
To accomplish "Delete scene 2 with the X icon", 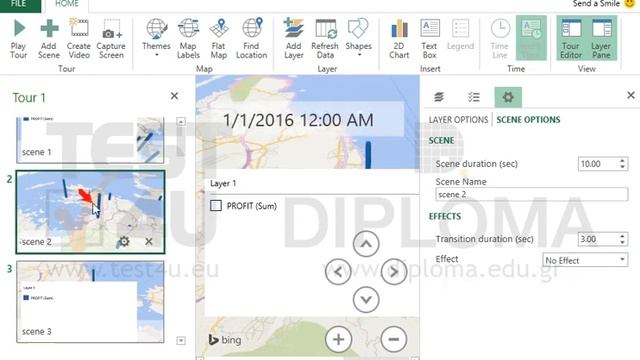I will 149,242.
